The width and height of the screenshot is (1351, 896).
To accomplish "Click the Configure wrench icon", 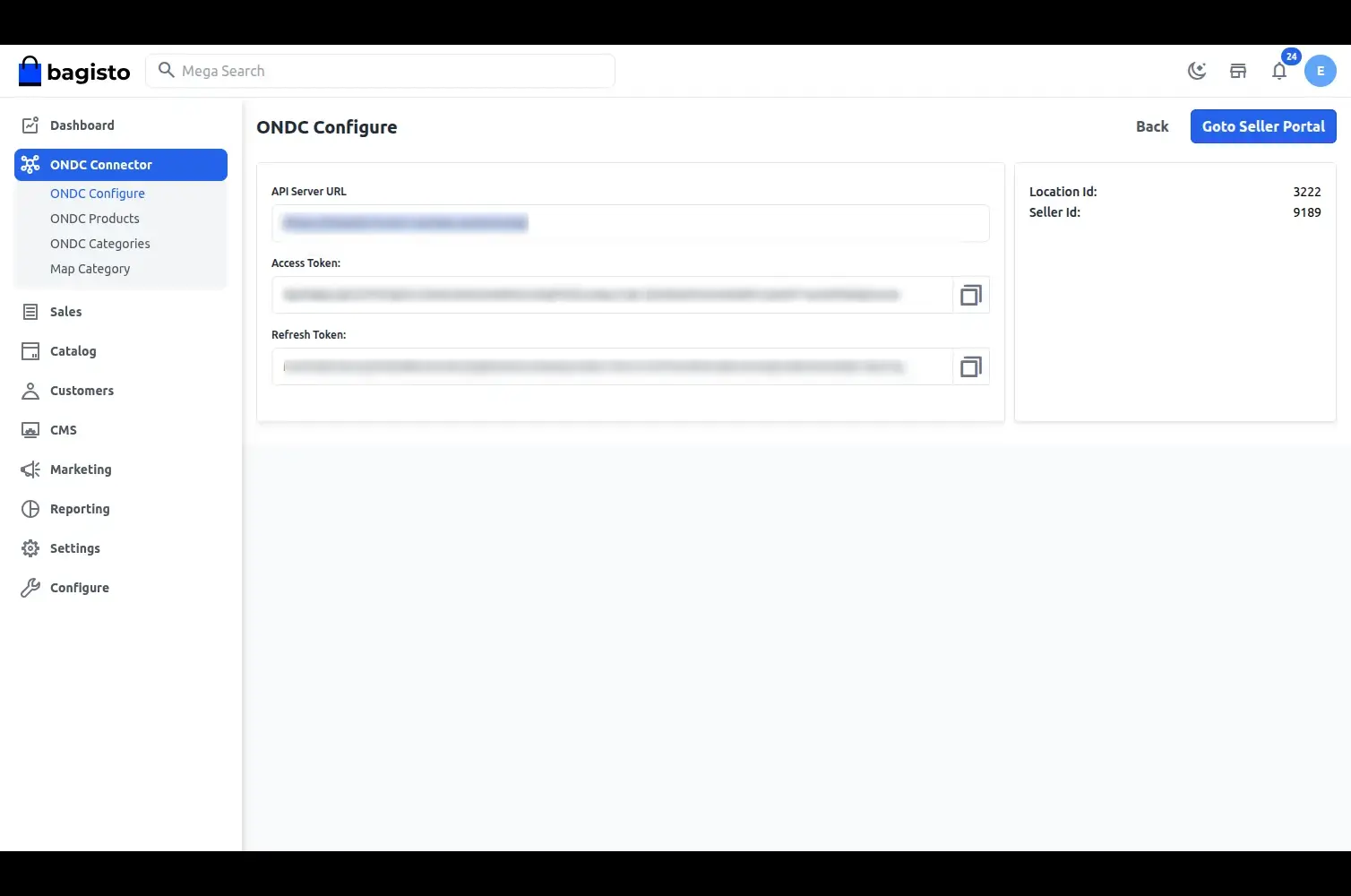I will [x=30, y=587].
